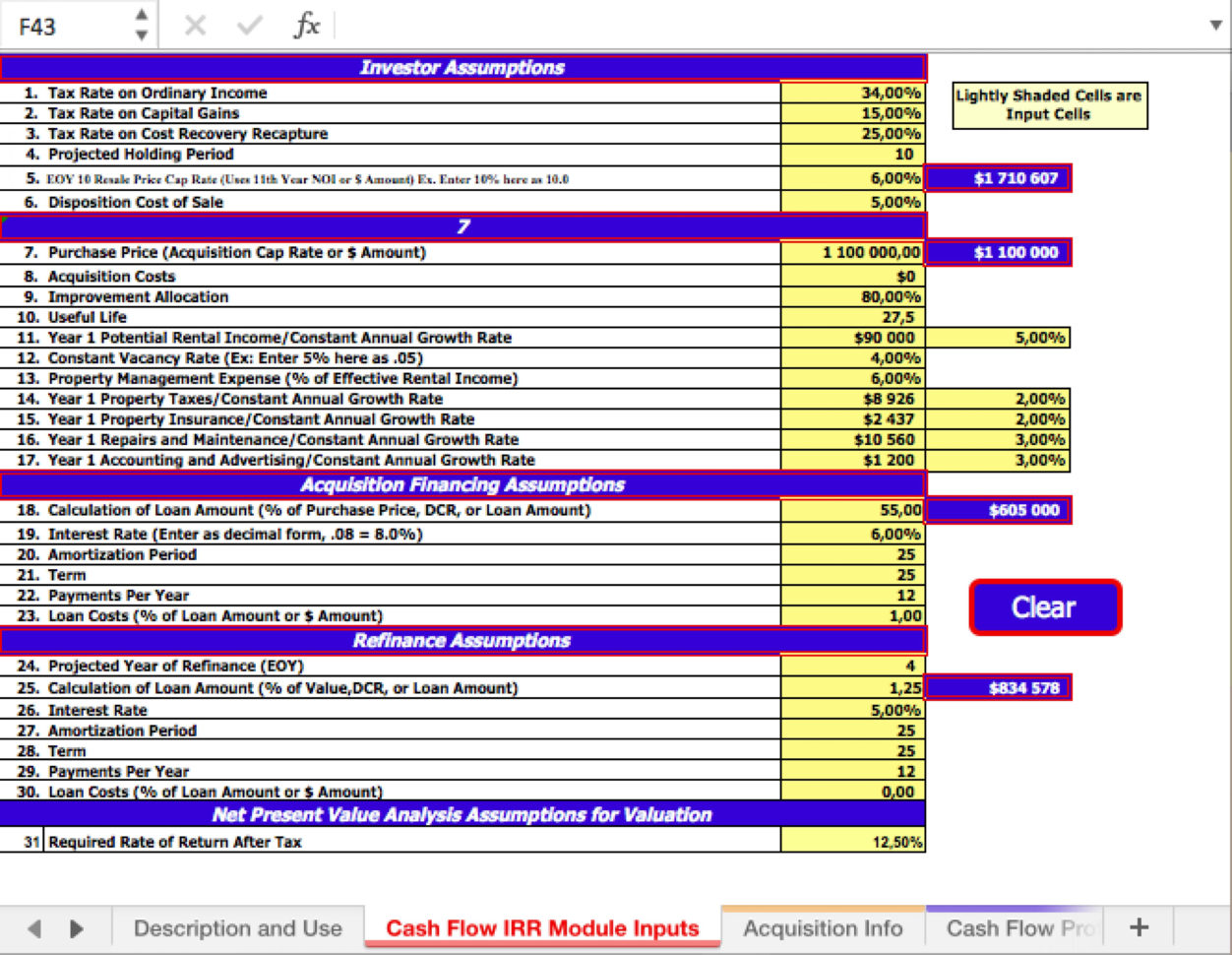Click the left sheet navigation arrow

34,927
